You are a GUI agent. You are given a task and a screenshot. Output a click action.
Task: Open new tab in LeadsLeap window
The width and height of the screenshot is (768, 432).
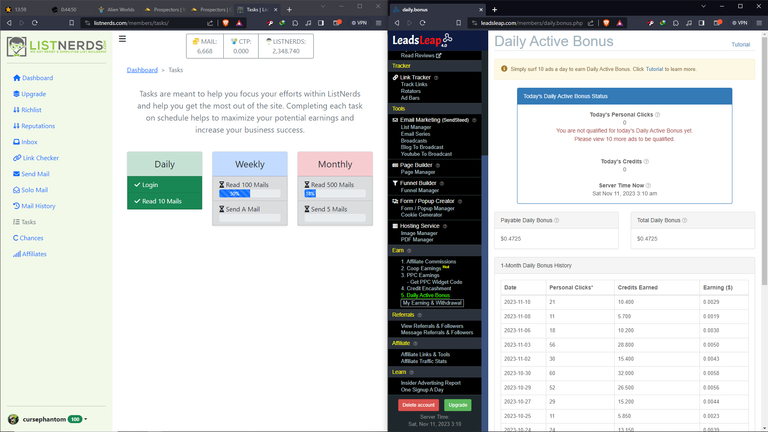(x=494, y=9)
